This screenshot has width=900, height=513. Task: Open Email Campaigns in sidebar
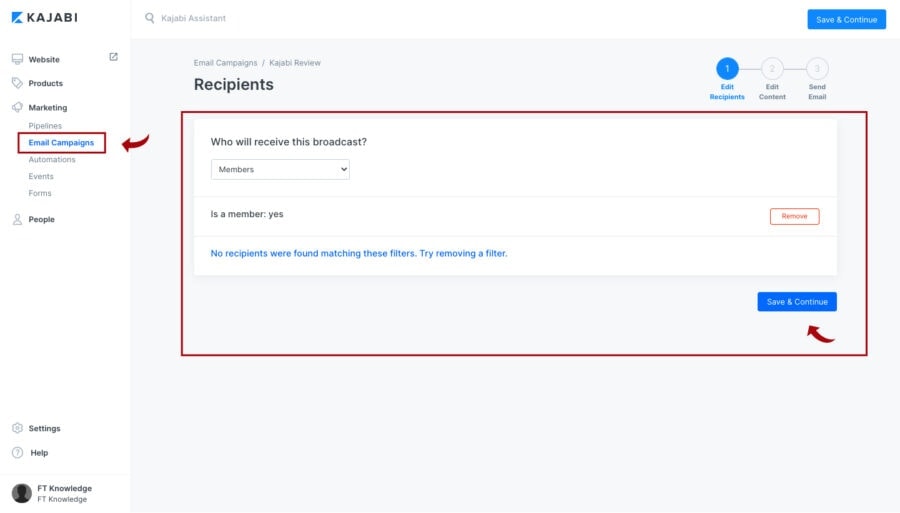pyautogui.click(x=61, y=142)
